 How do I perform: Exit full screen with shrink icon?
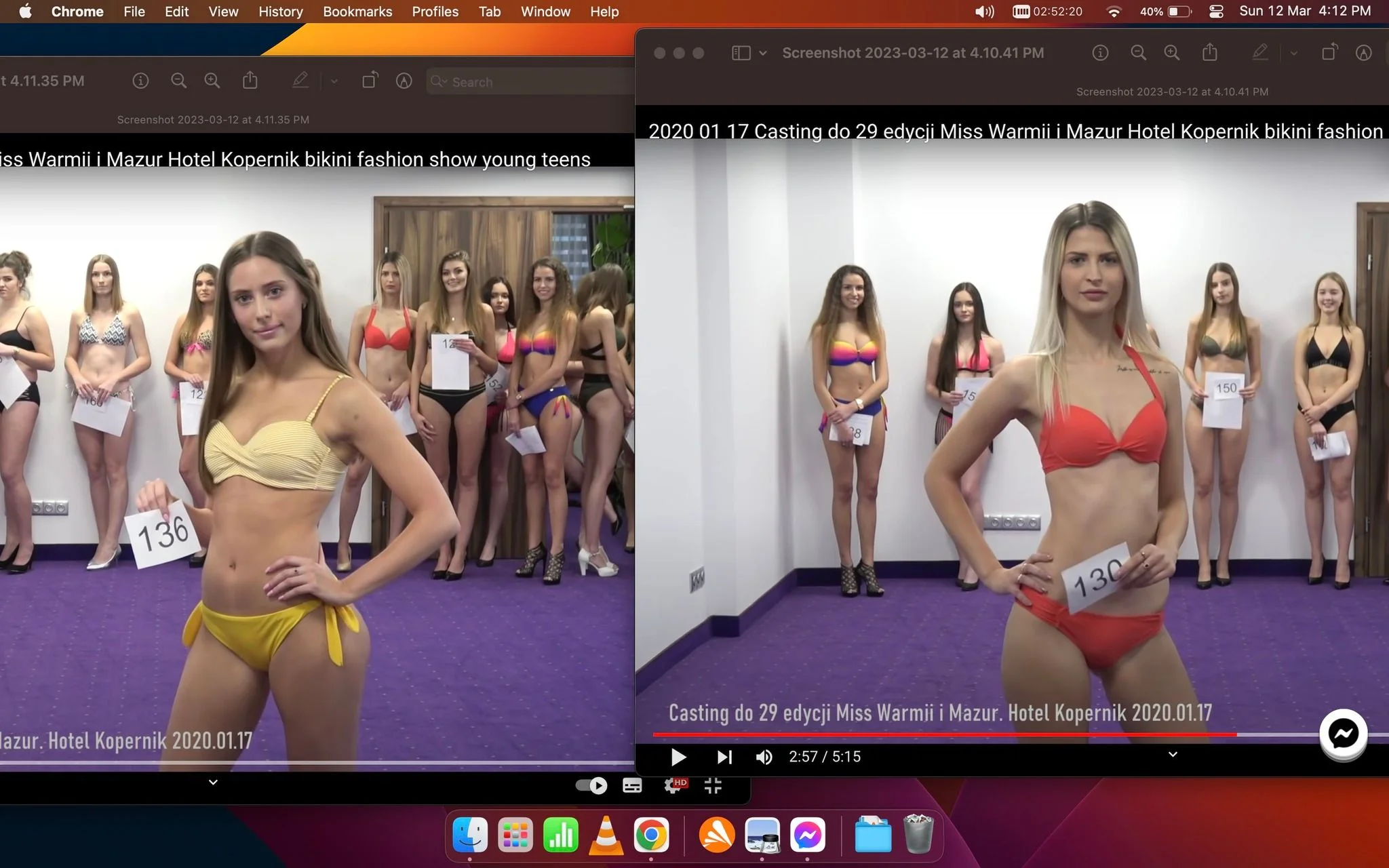click(x=713, y=786)
